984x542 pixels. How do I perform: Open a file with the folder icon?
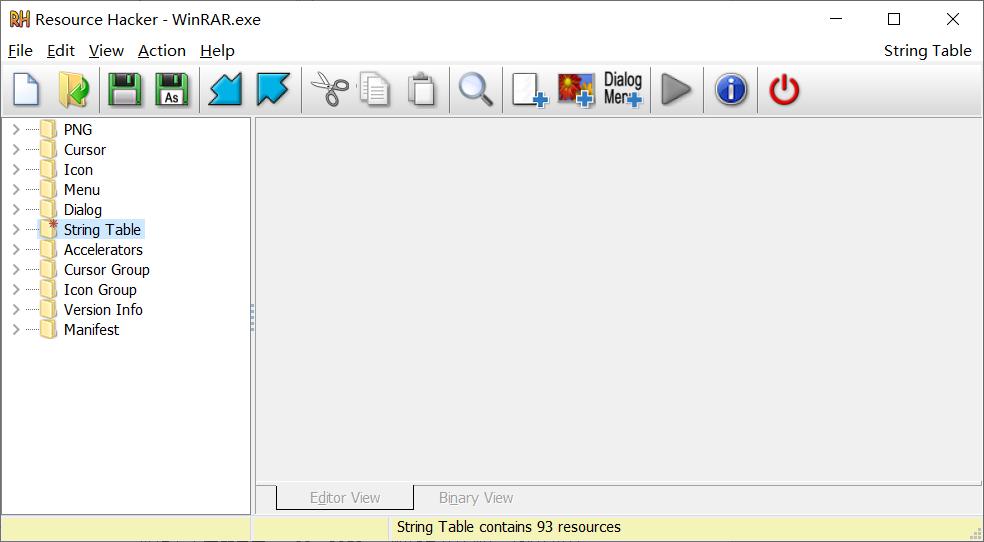[73, 90]
